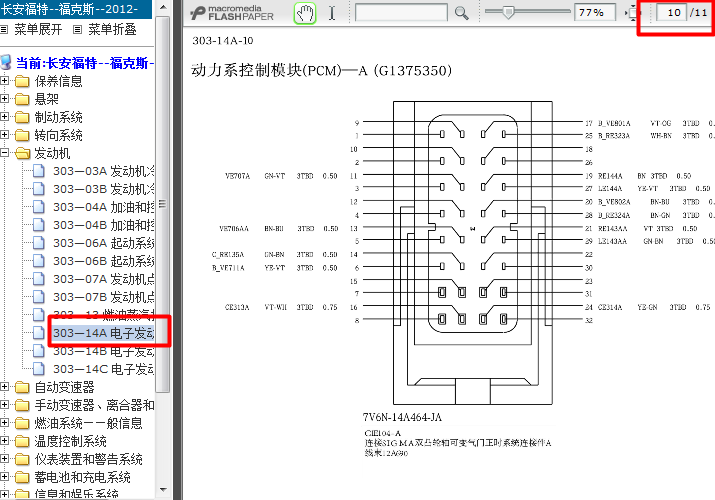Open 303—14C 电子发动 document
This screenshot has height=500, width=715.
[x=104, y=369]
